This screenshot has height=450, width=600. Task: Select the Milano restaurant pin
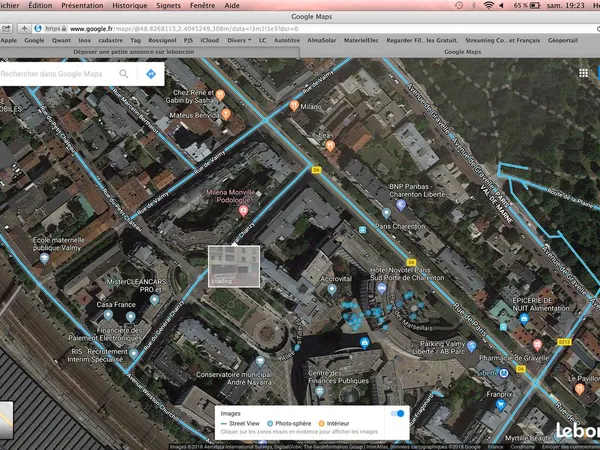tap(294, 105)
